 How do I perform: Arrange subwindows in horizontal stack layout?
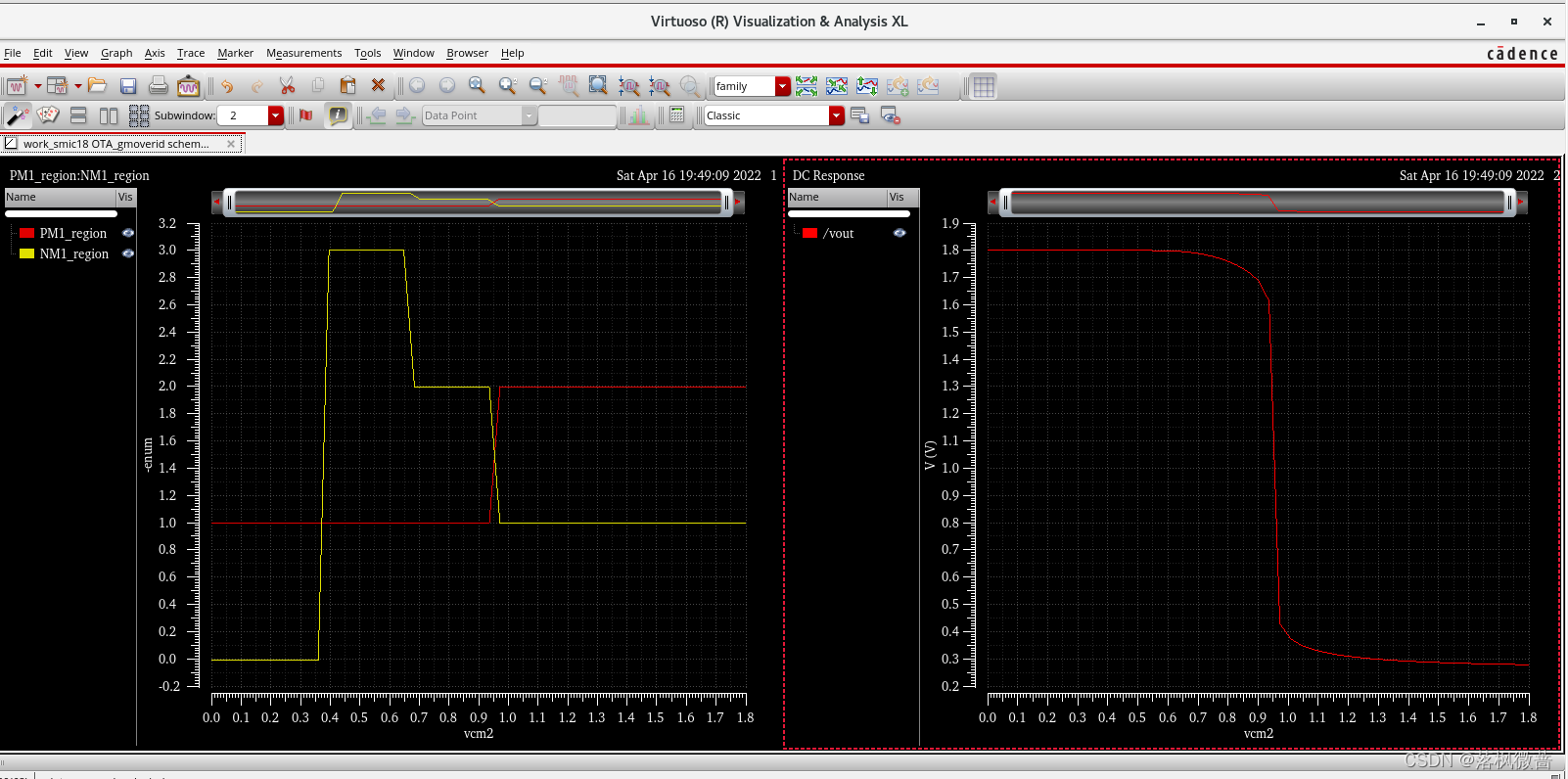click(x=78, y=115)
